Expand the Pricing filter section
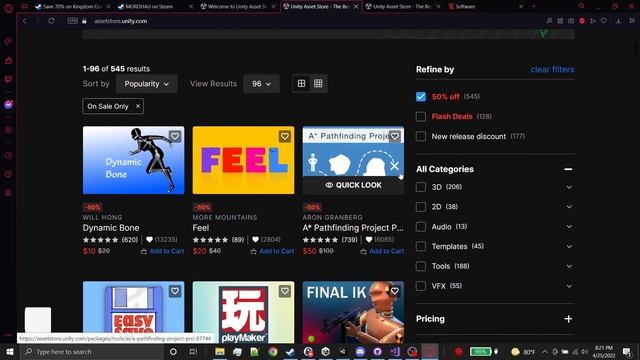Viewport: 640px width, 360px height. tap(568, 319)
